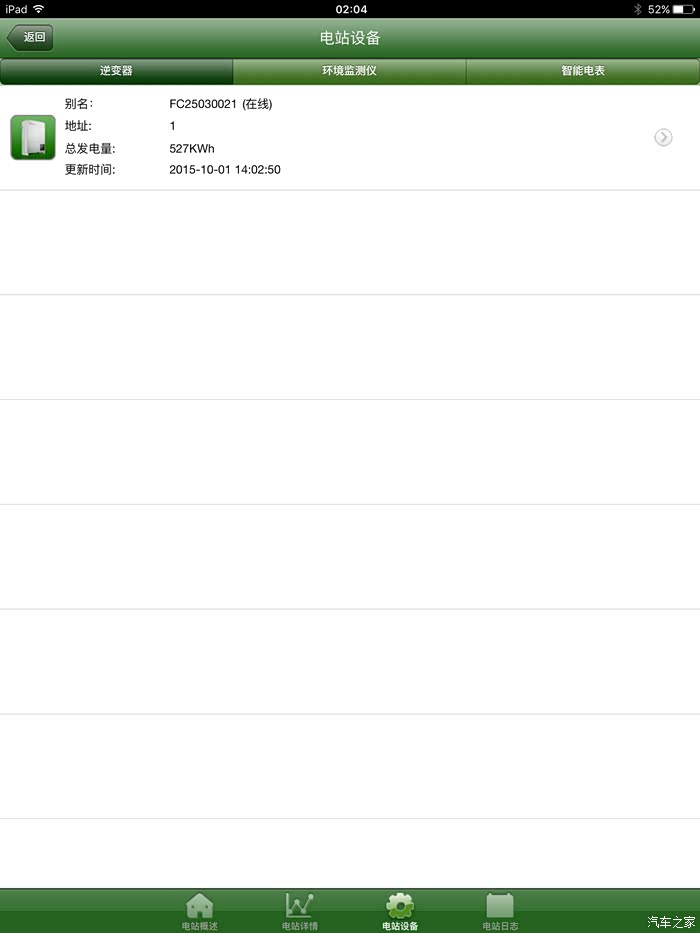Click the 电站设备 page title

(350, 37)
